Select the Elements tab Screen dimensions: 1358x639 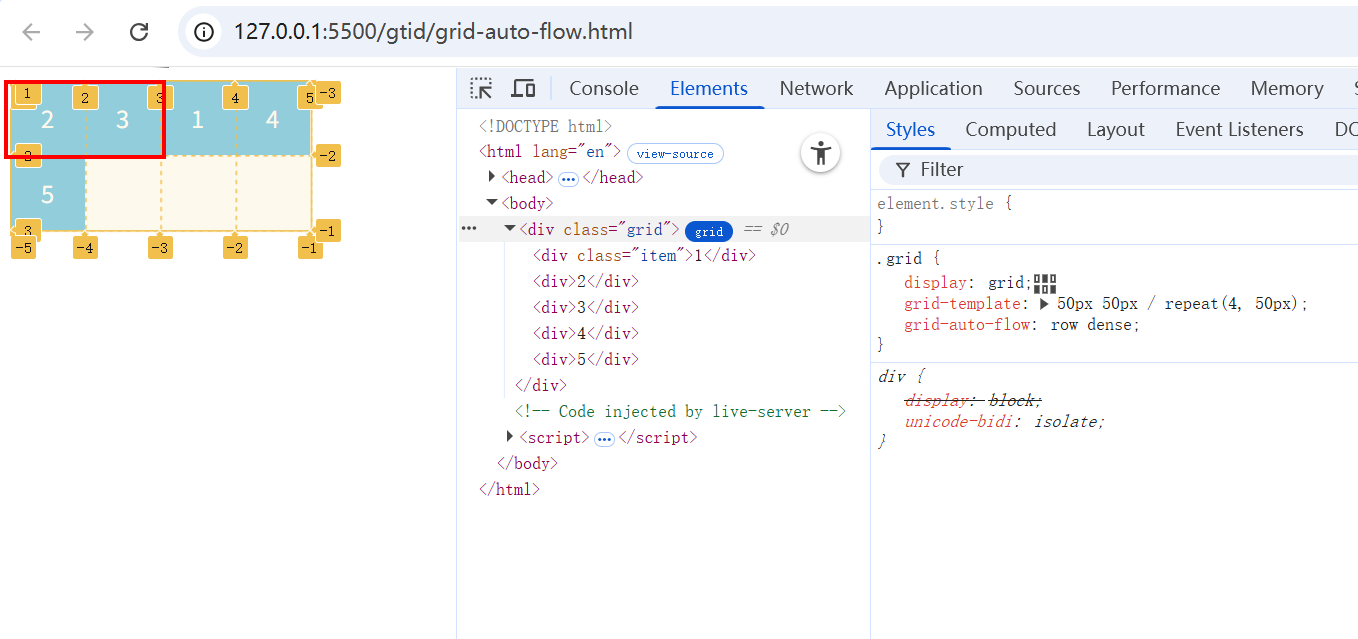click(709, 88)
